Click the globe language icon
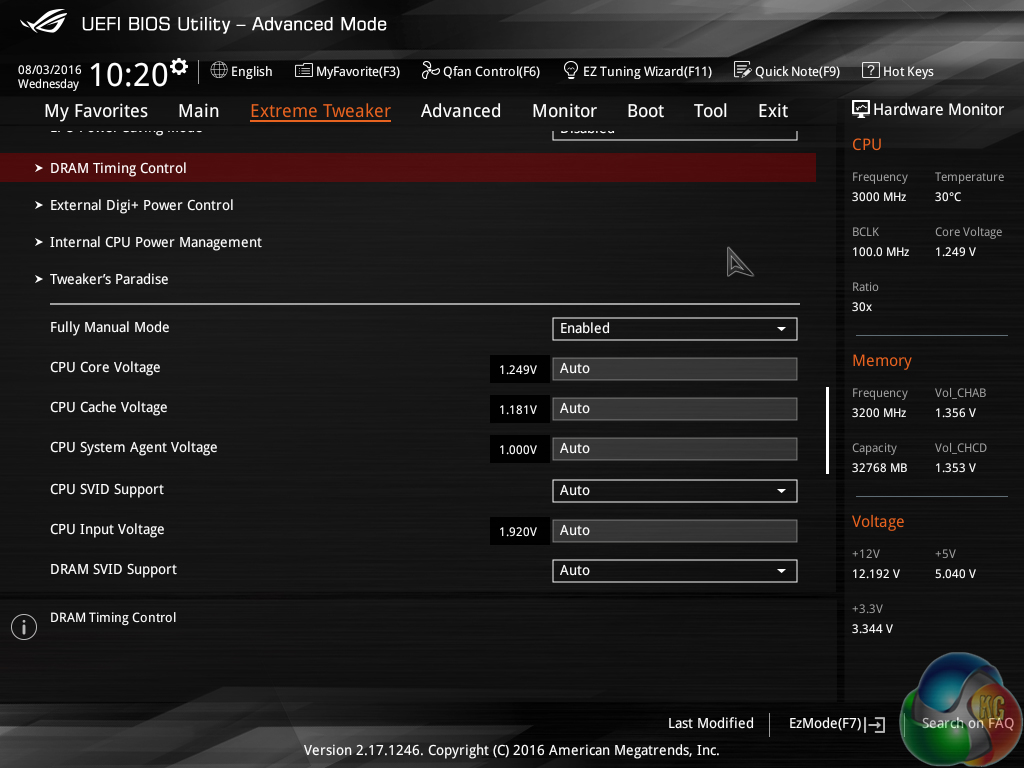Image resolution: width=1024 pixels, height=768 pixels. coord(219,70)
